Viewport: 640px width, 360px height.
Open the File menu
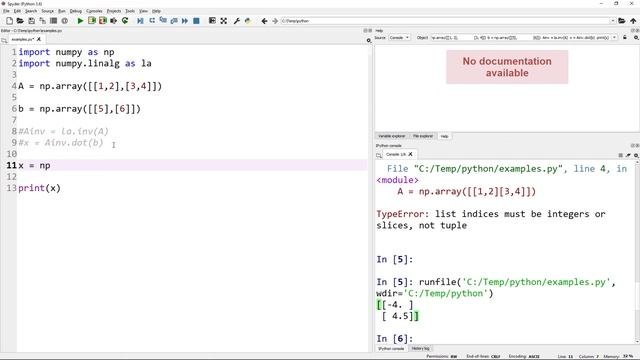click(6, 11)
